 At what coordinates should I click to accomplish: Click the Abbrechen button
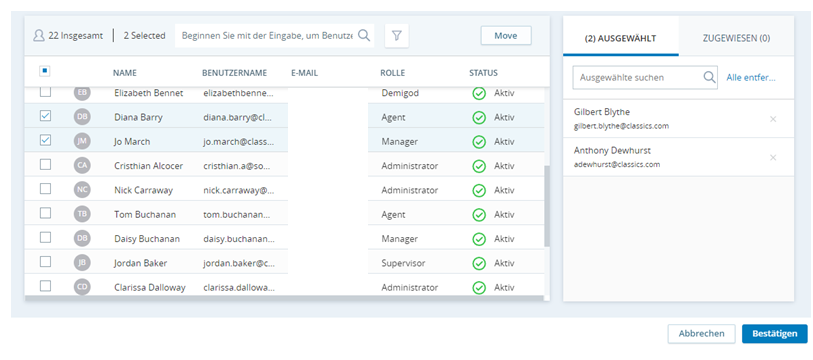pyautogui.click(x=701, y=334)
